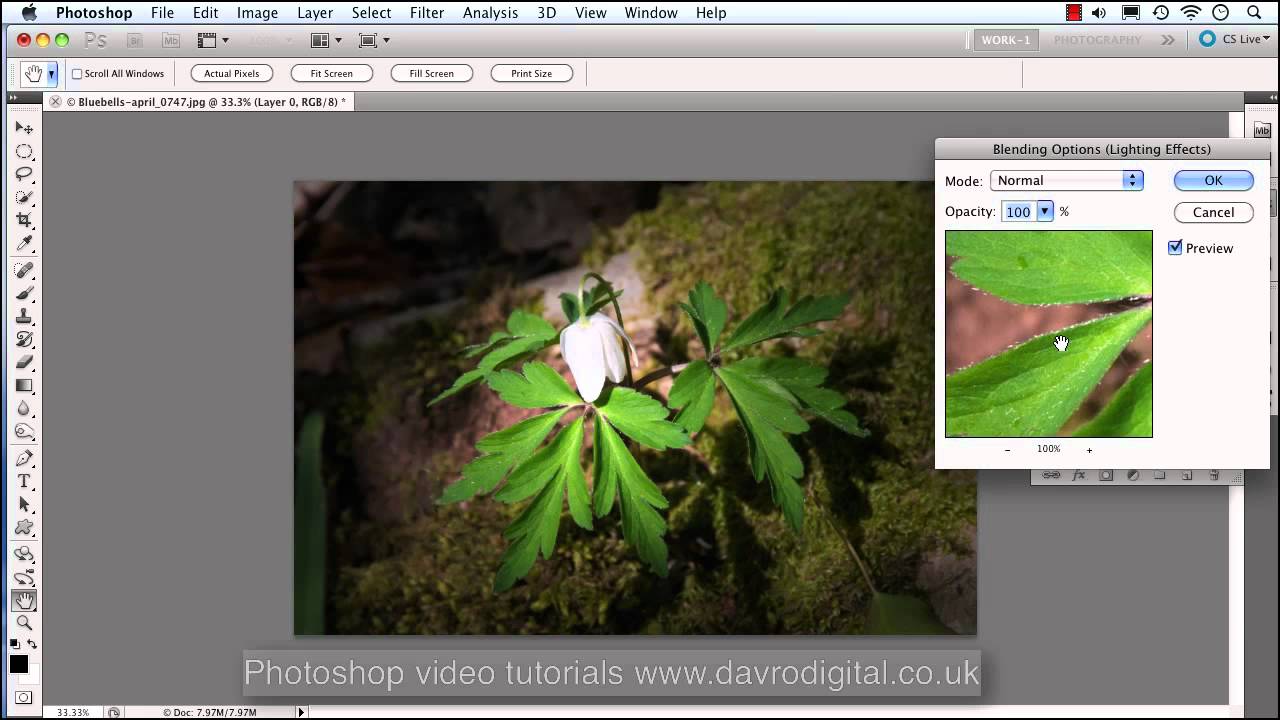This screenshot has width=1280, height=720.
Task: Open the Select menu
Action: point(371,13)
